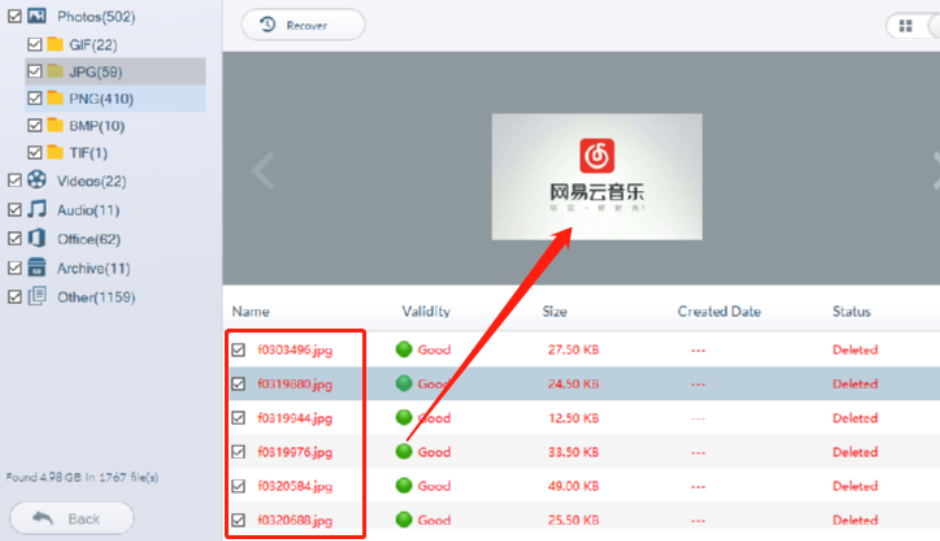Uncheck the Office(62) checkbox
940x541 pixels.
pos(14,239)
